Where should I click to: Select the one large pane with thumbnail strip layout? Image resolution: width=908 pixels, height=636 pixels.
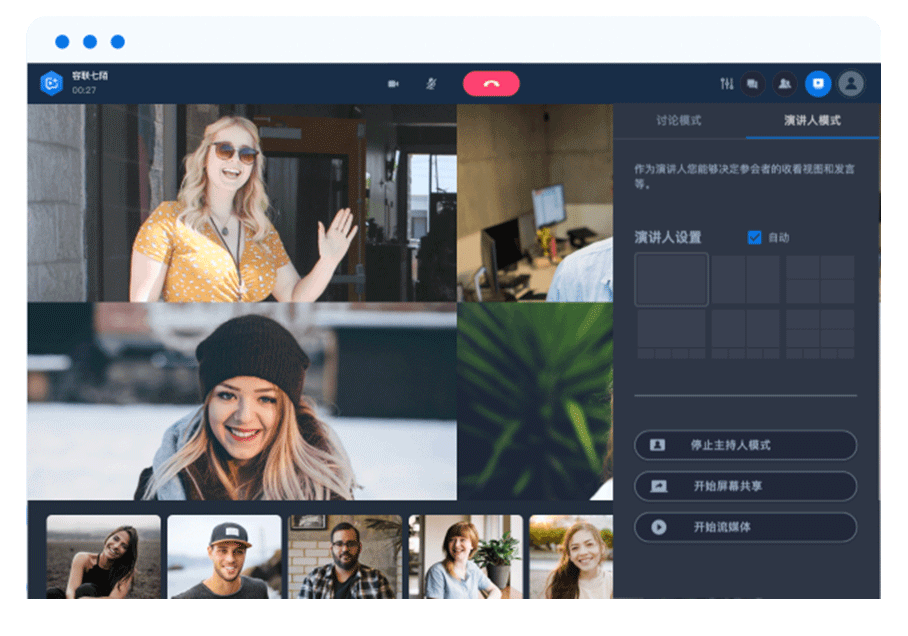(x=671, y=334)
